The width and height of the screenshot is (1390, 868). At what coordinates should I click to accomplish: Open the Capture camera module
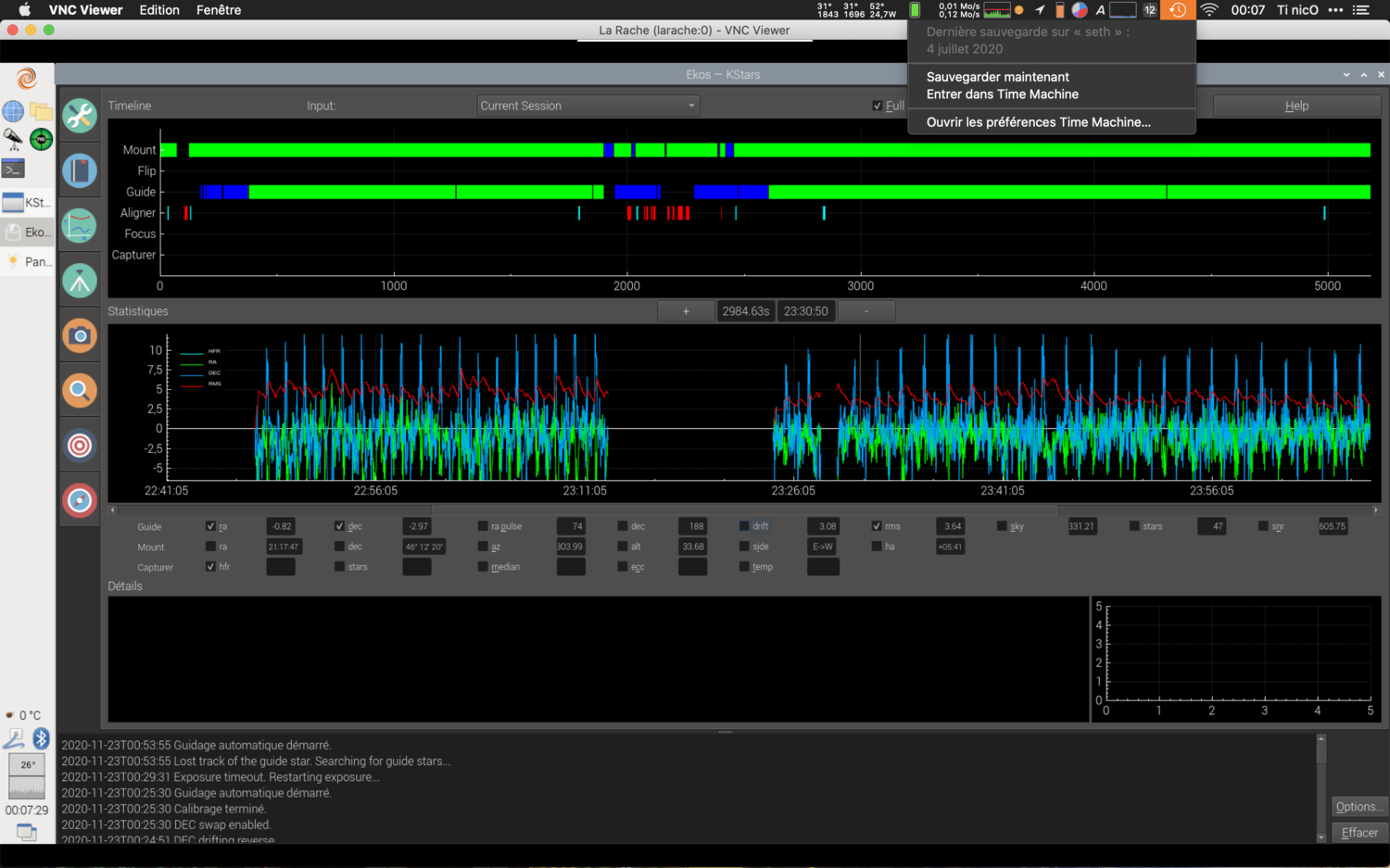click(80, 335)
